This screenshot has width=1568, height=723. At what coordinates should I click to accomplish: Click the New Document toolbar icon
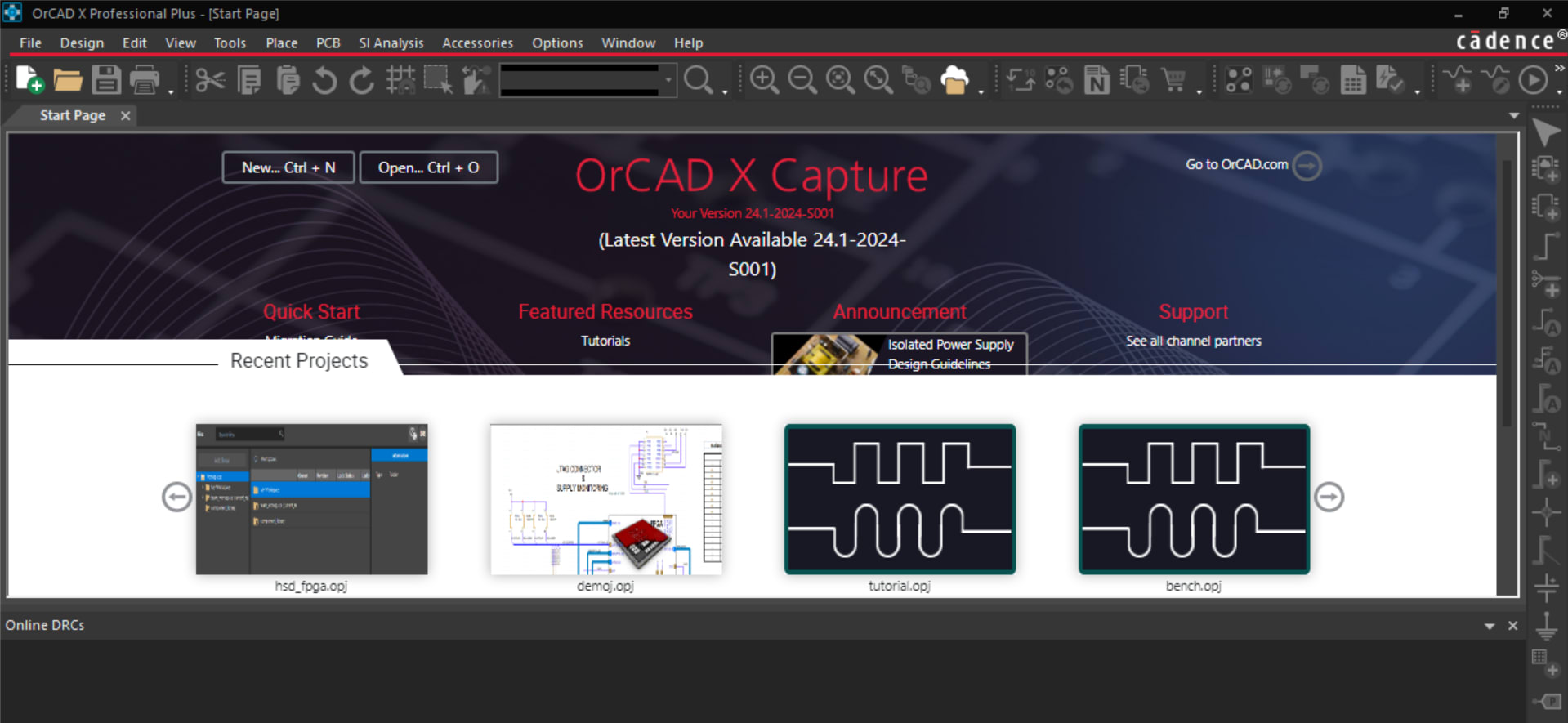pyautogui.click(x=29, y=79)
